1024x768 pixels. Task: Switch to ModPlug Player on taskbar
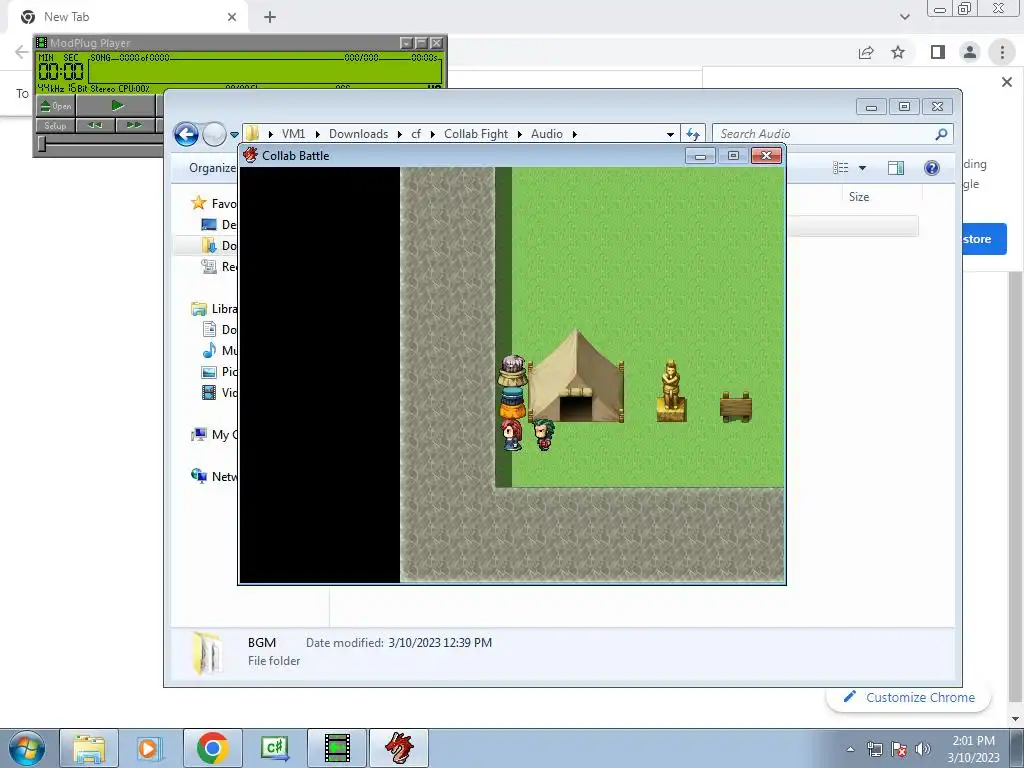click(336, 748)
